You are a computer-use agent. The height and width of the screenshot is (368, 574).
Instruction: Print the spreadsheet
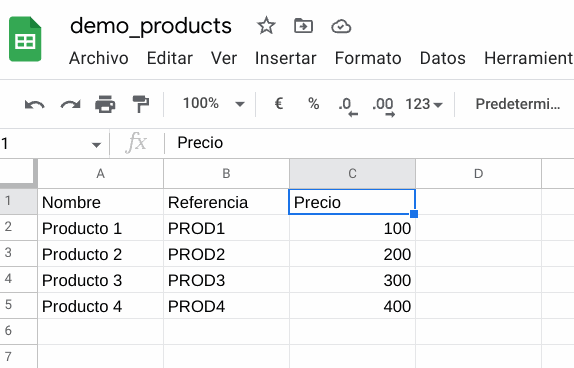pos(105,104)
